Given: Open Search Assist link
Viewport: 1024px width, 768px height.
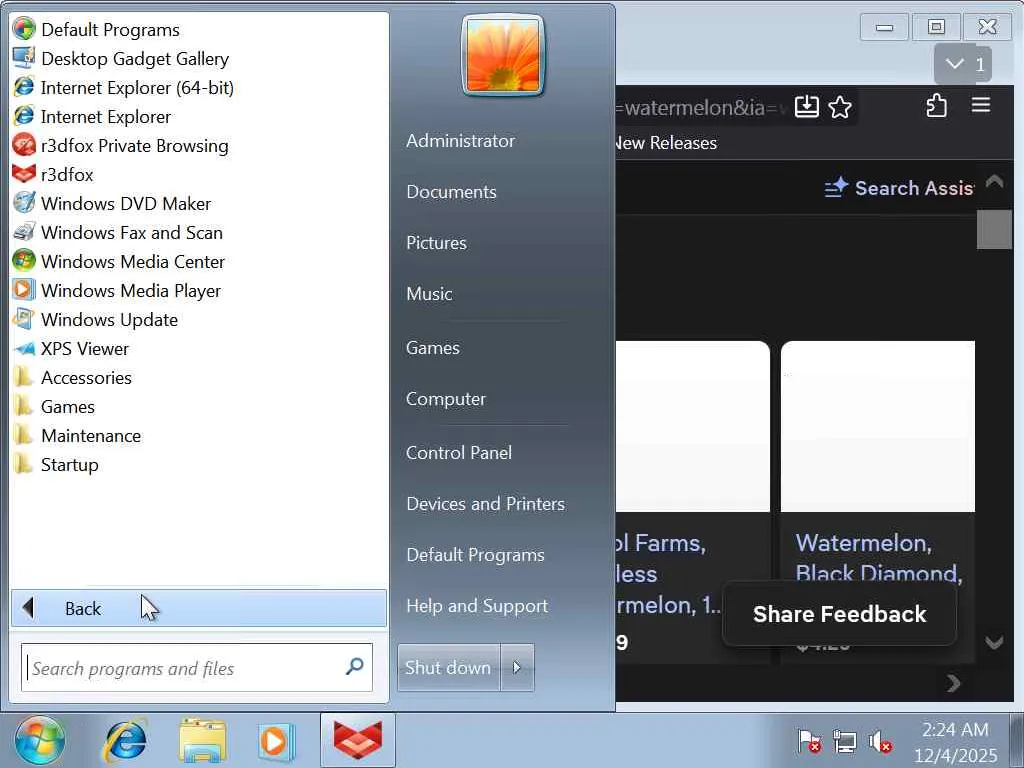Looking at the screenshot, I should click(x=899, y=188).
